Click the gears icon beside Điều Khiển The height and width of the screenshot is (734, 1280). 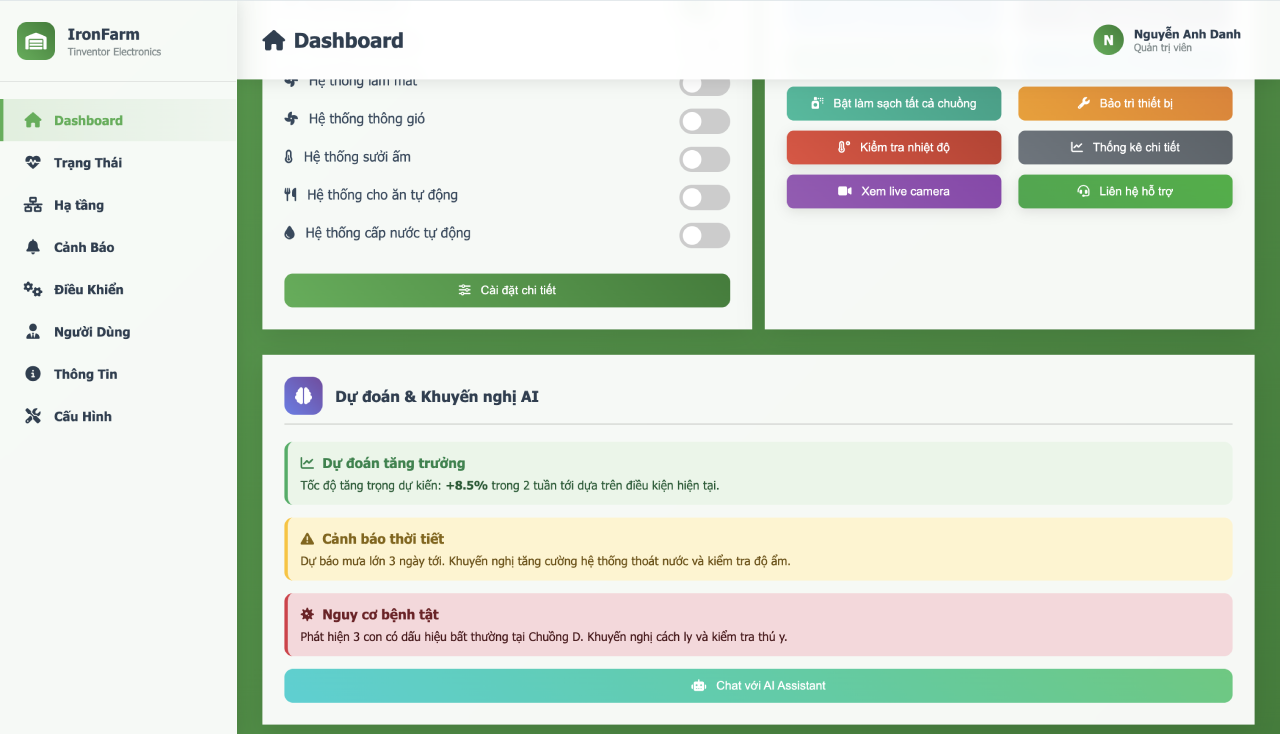(x=33, y=289)
